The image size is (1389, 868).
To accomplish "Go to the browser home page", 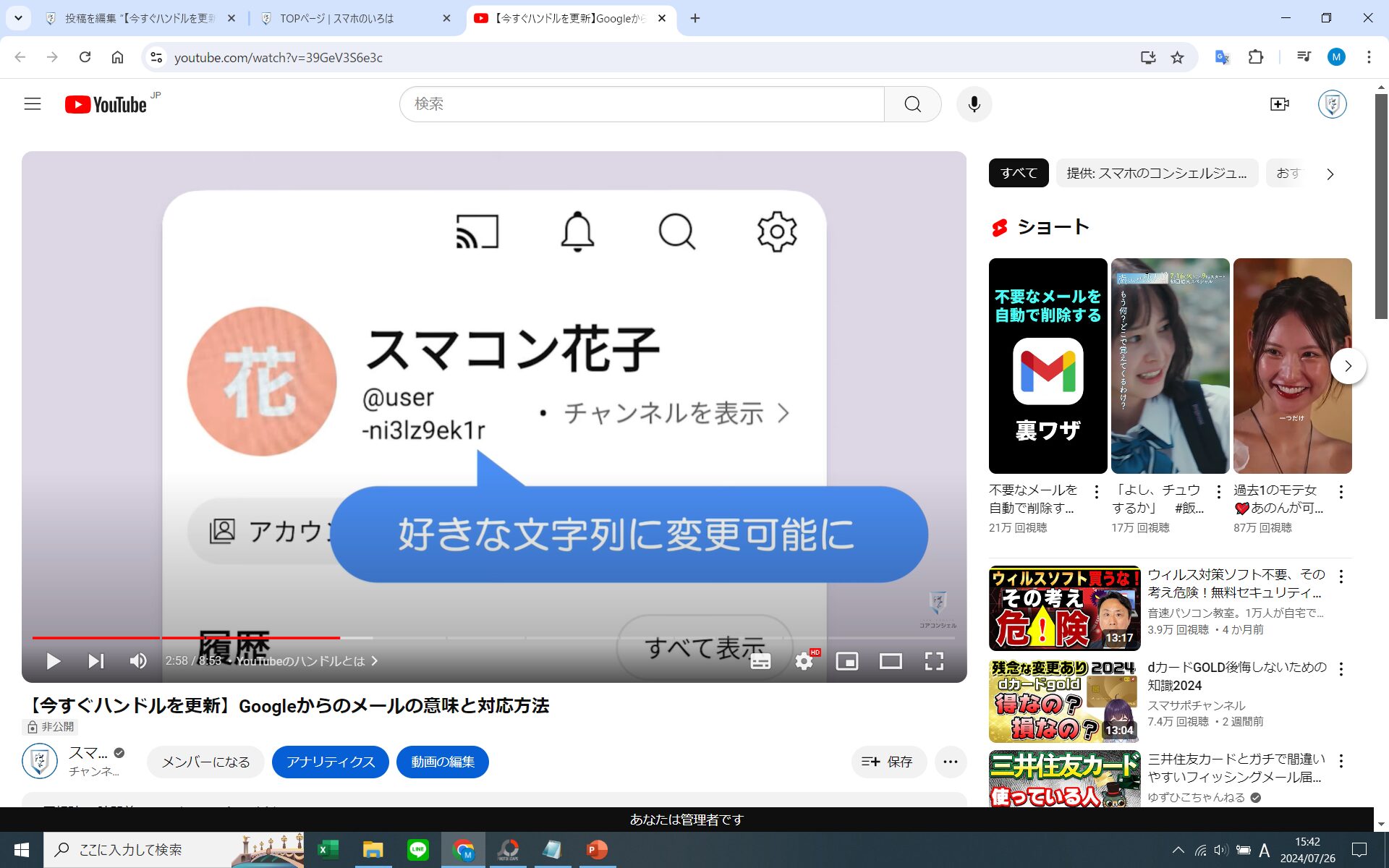I will pyautogui.click(x=117, y=57).
